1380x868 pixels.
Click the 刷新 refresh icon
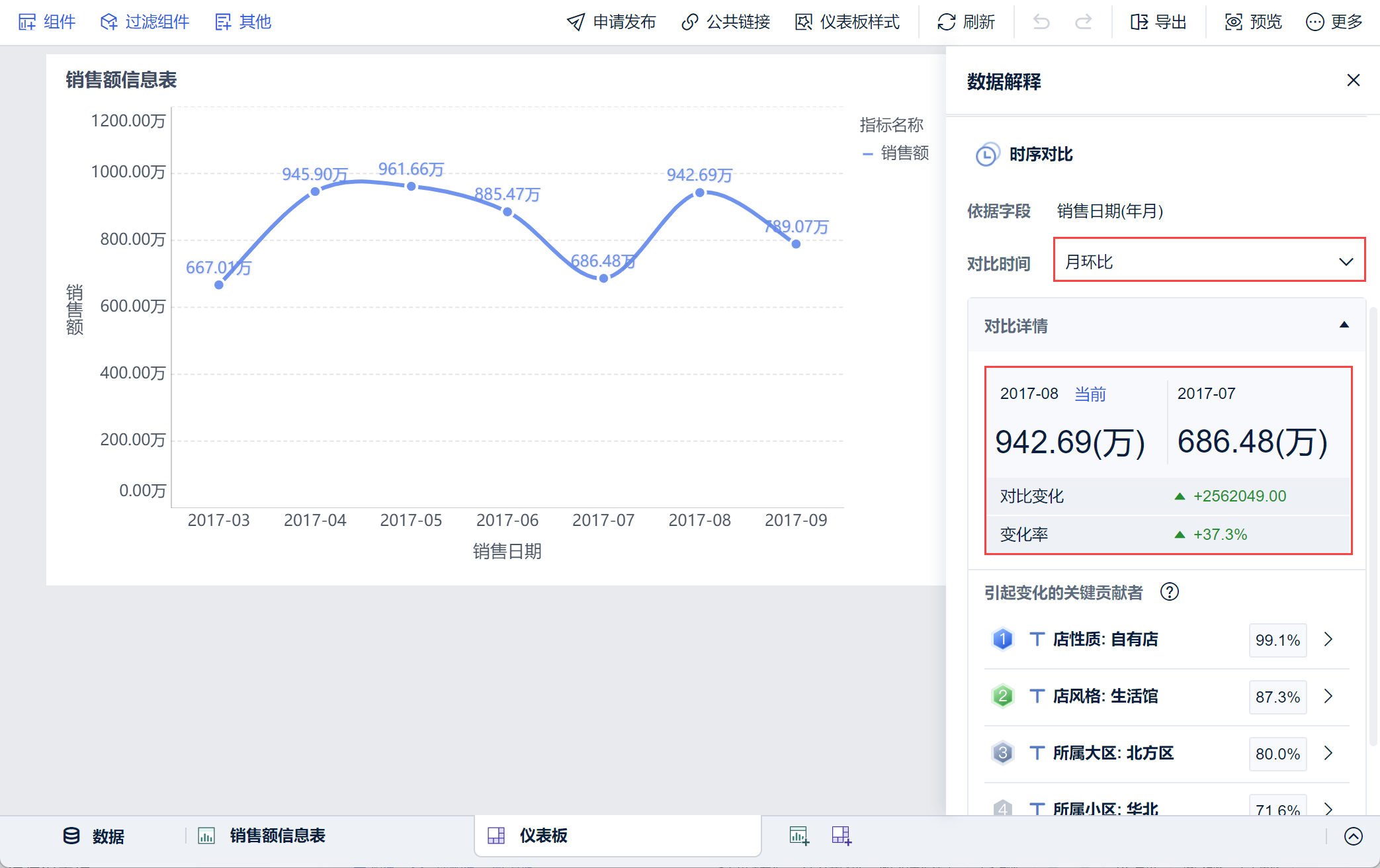pyautogui.click(x=947, y=22)
